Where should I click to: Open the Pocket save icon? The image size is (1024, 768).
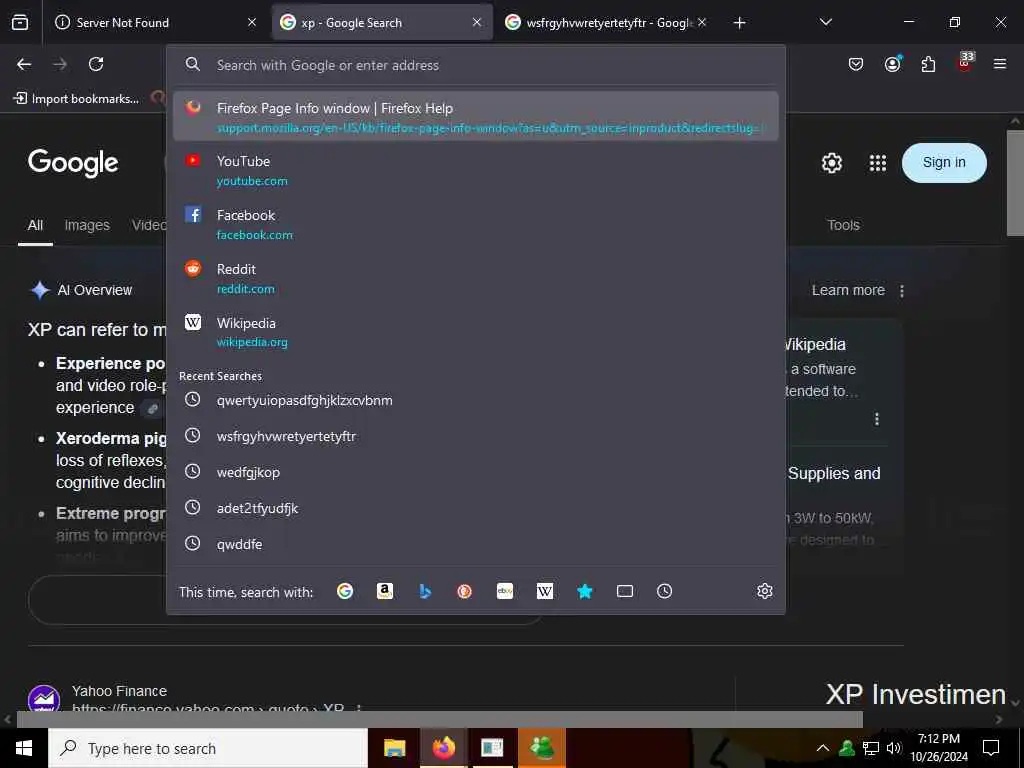pos(856,64)
